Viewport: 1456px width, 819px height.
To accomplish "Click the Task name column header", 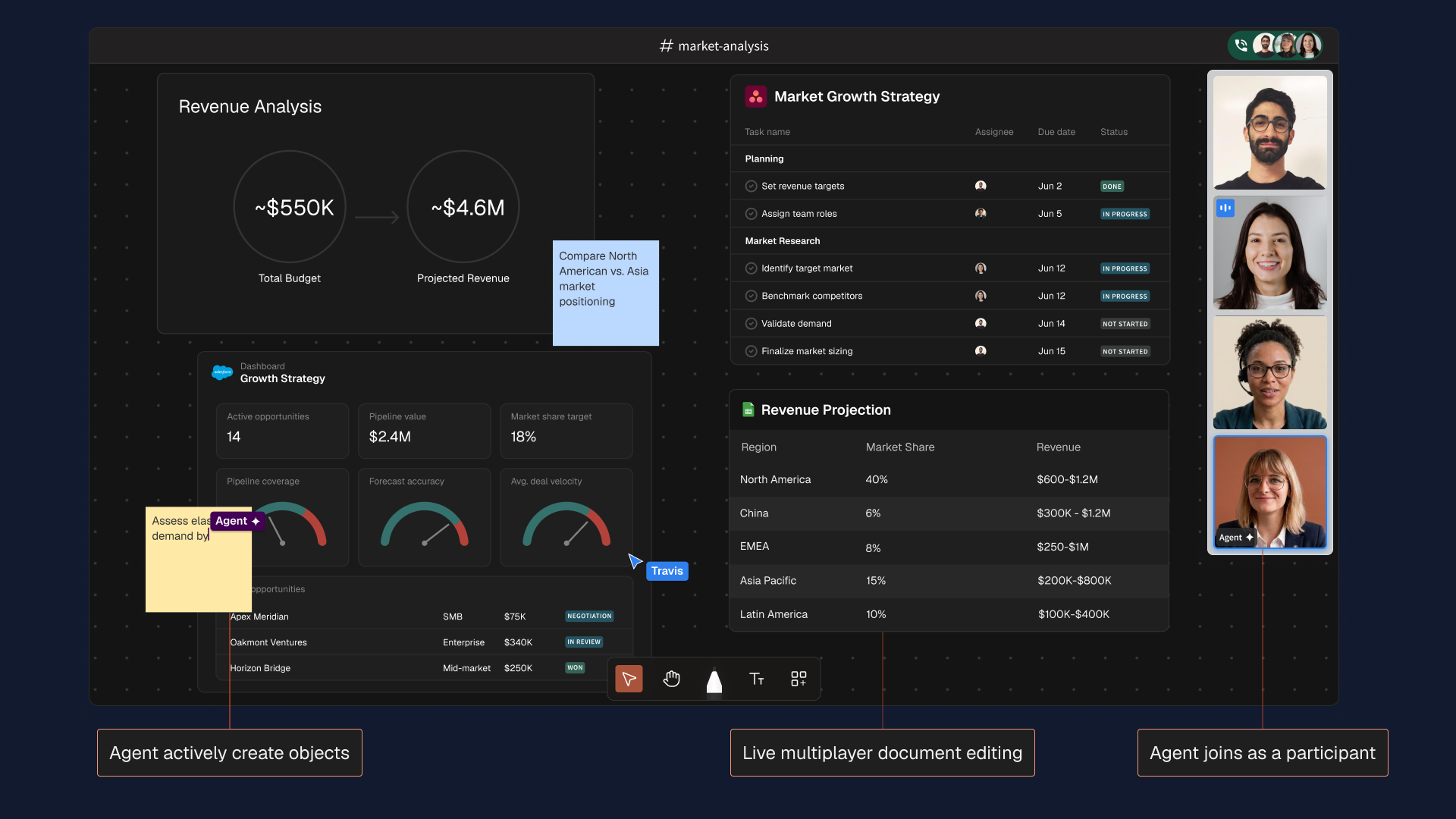I will tap(767, 132).
